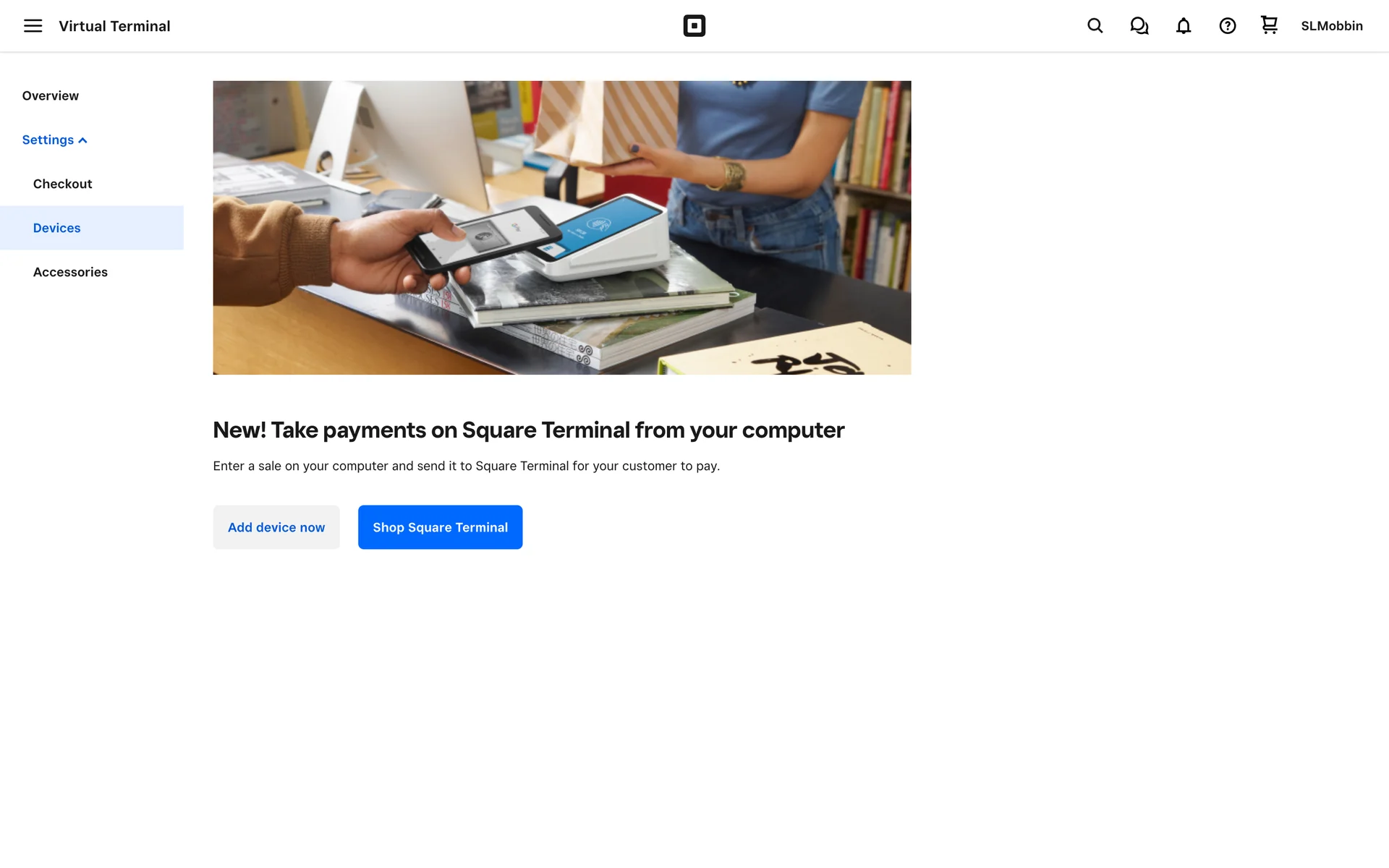The width and height of the screenshot is (1389, 868).
Task: Open the SLMobbin account menu
Action: tap(1332, 26)
